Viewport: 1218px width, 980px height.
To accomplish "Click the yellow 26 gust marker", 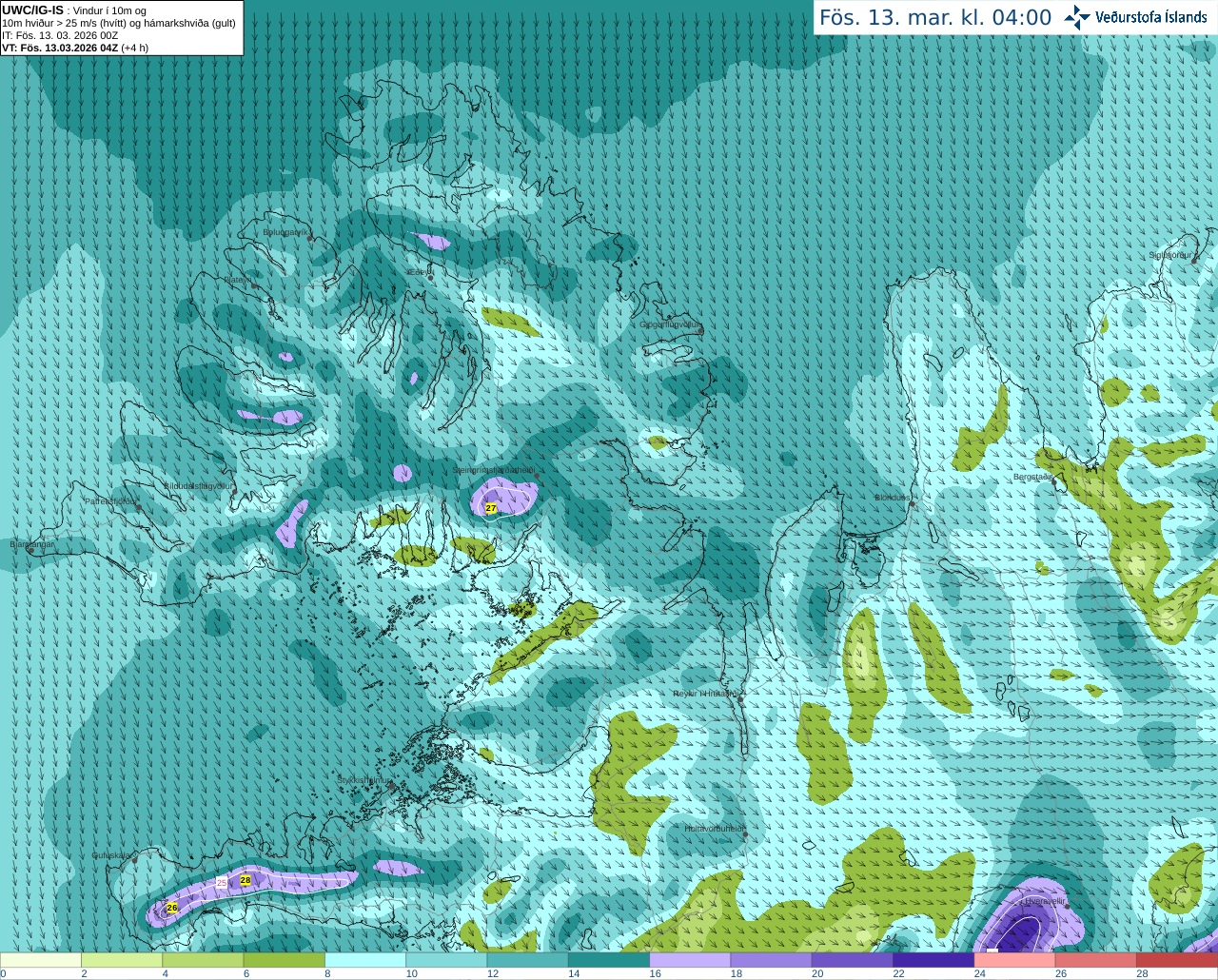I will coord(172,908).
